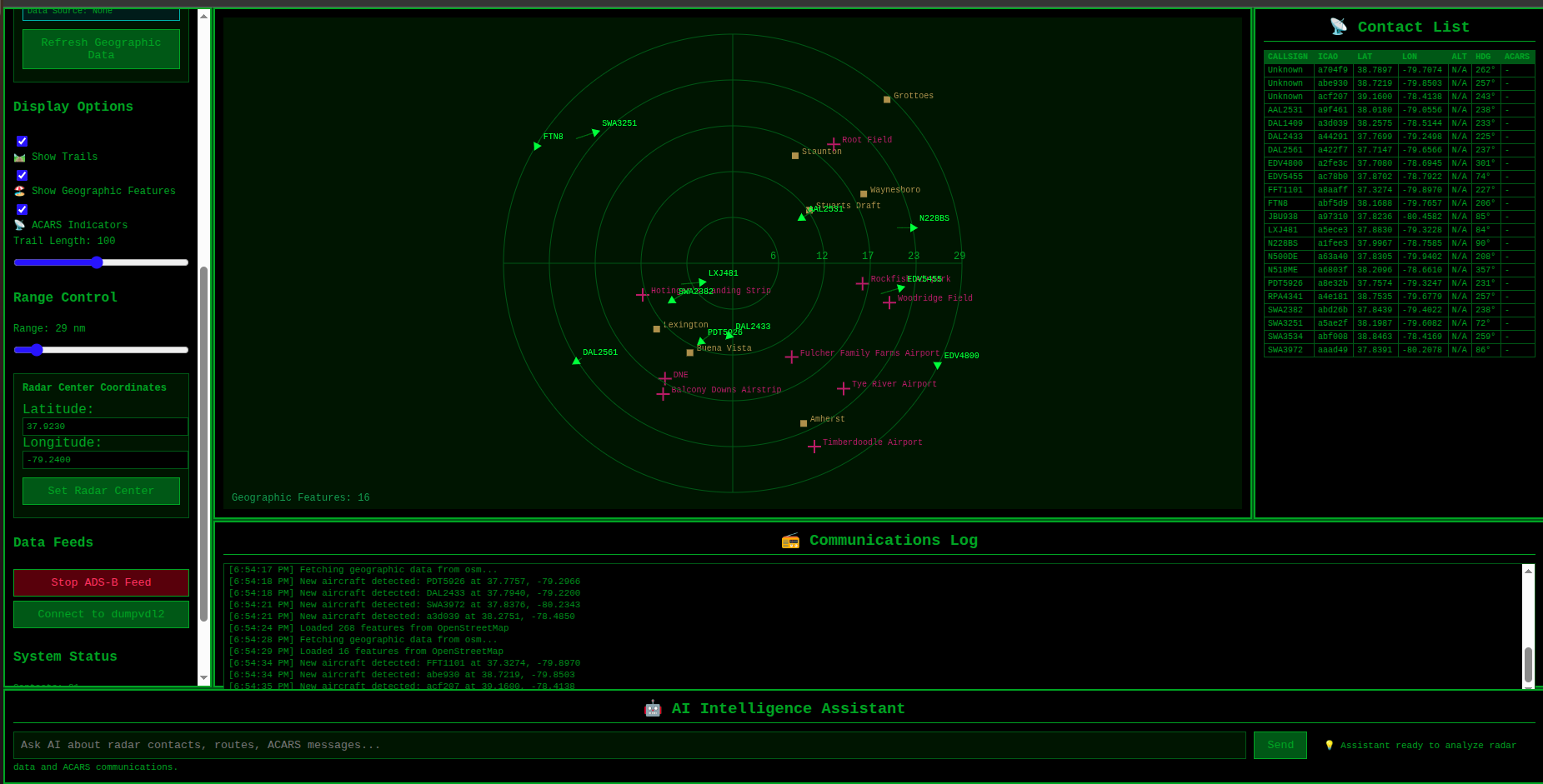The height and width of the screenshot is (784, 1543).
Task: Click the Root Field airport cross marker
Action: [x=834, y=144]
